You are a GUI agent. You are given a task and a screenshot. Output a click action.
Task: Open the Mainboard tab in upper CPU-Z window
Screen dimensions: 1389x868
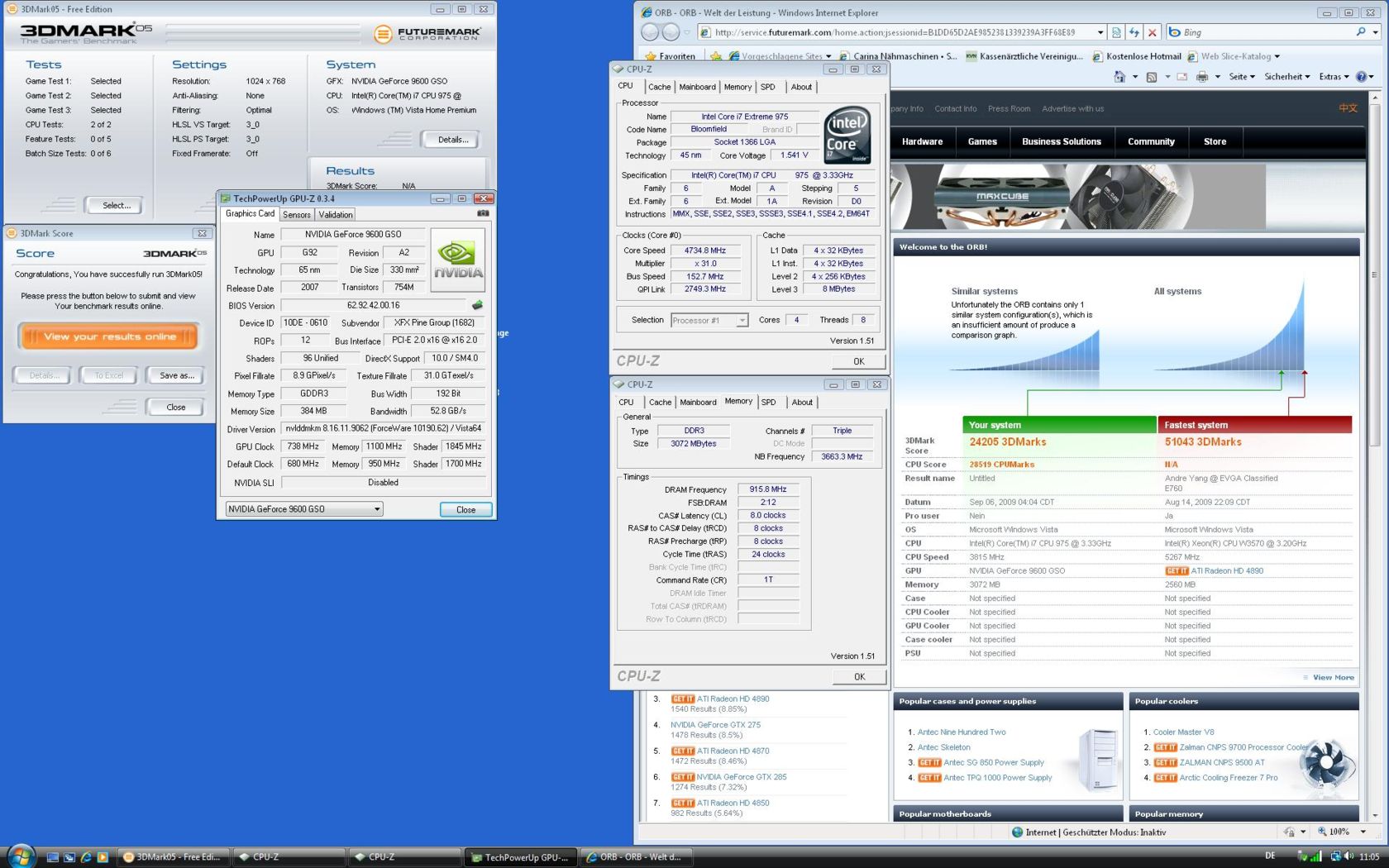click(697, 87)
